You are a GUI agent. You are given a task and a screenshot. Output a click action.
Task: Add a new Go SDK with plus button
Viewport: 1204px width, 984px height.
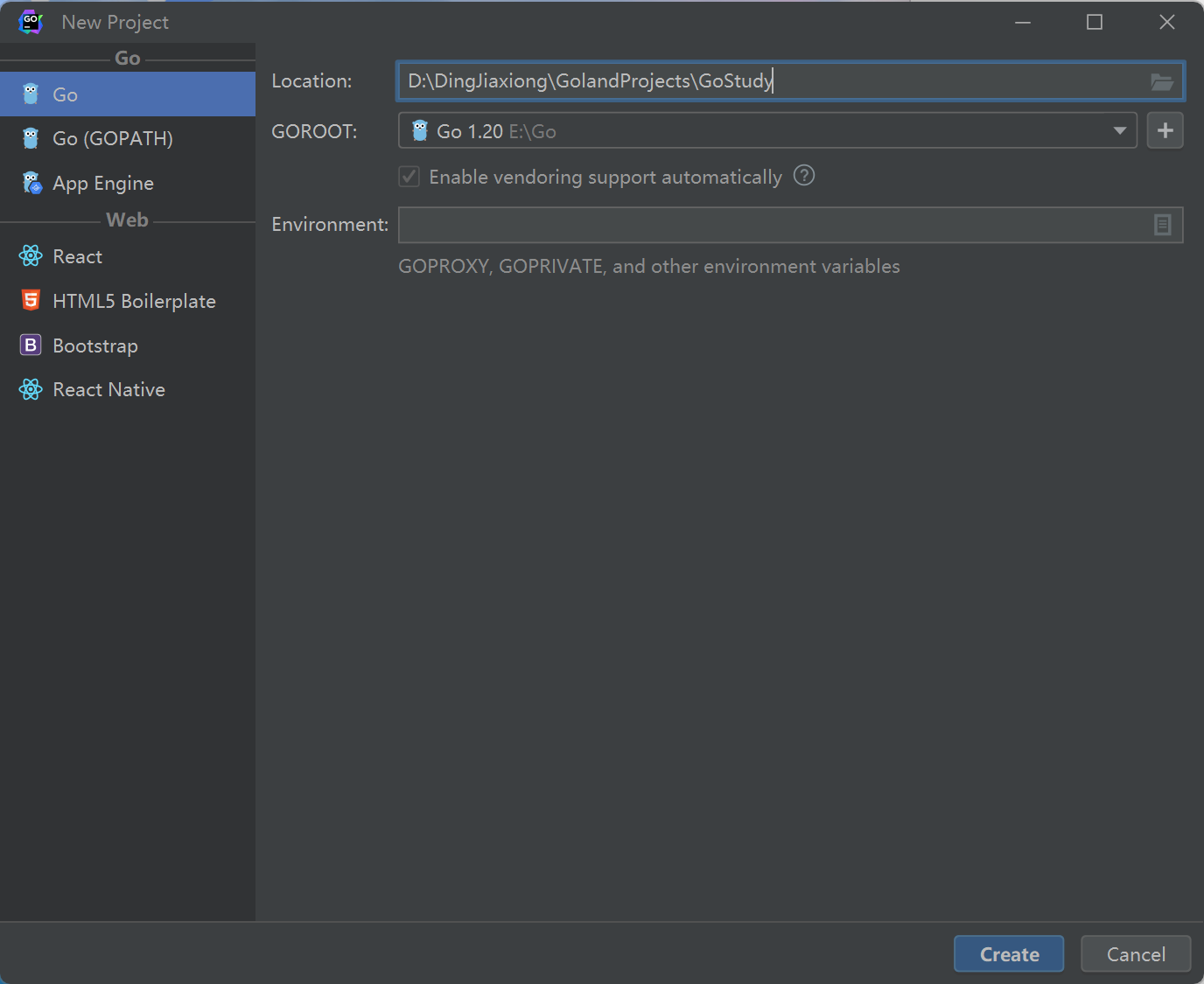(x=1165, y=130)
